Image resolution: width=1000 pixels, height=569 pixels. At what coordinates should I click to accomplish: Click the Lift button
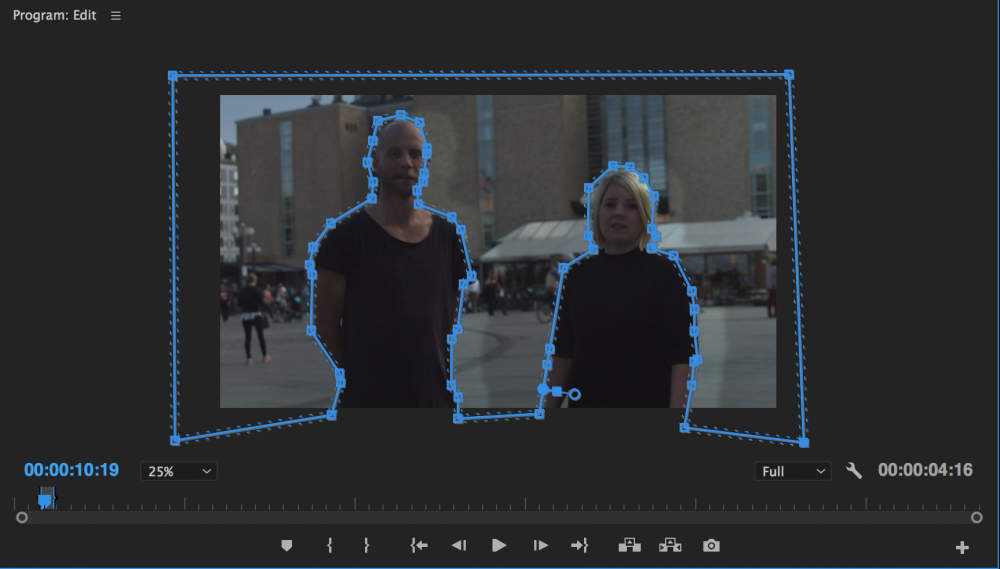629,545
